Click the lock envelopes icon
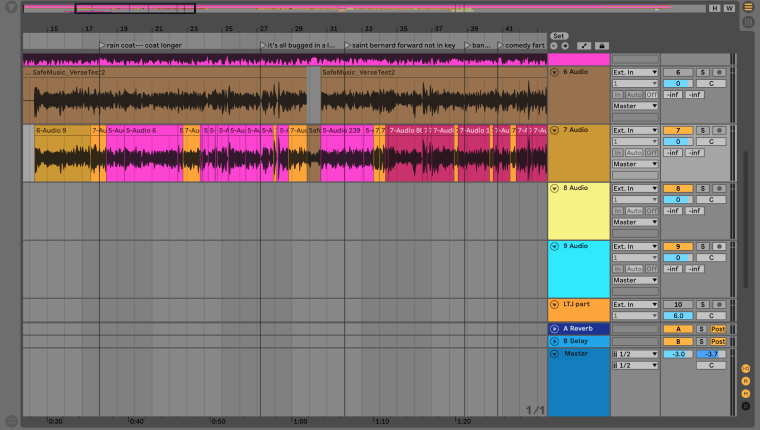Screen dimensions: 760x430 [x=601, y=46]
